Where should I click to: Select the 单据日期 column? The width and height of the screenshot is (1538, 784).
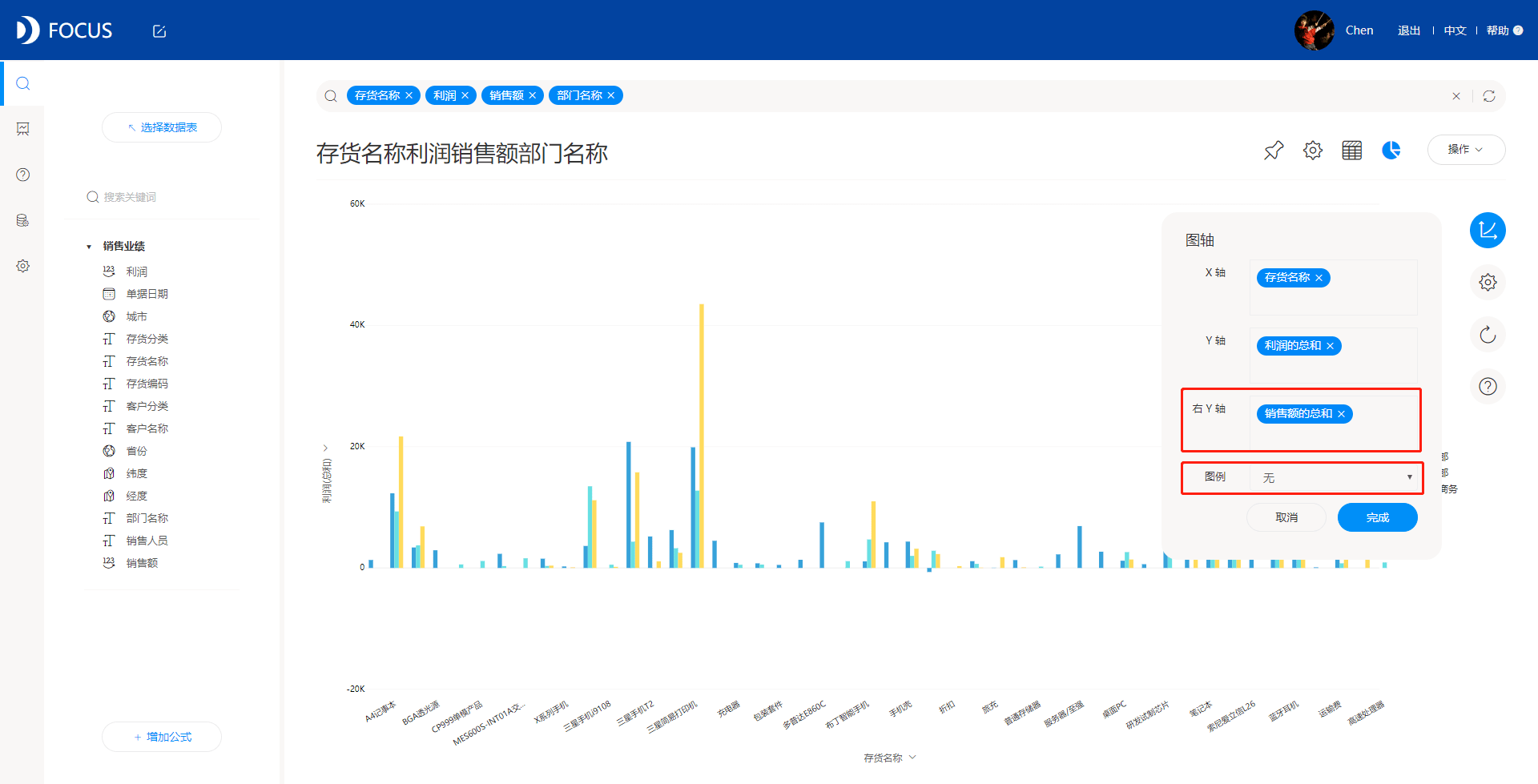pyautogui.click(x=147, y=294)
